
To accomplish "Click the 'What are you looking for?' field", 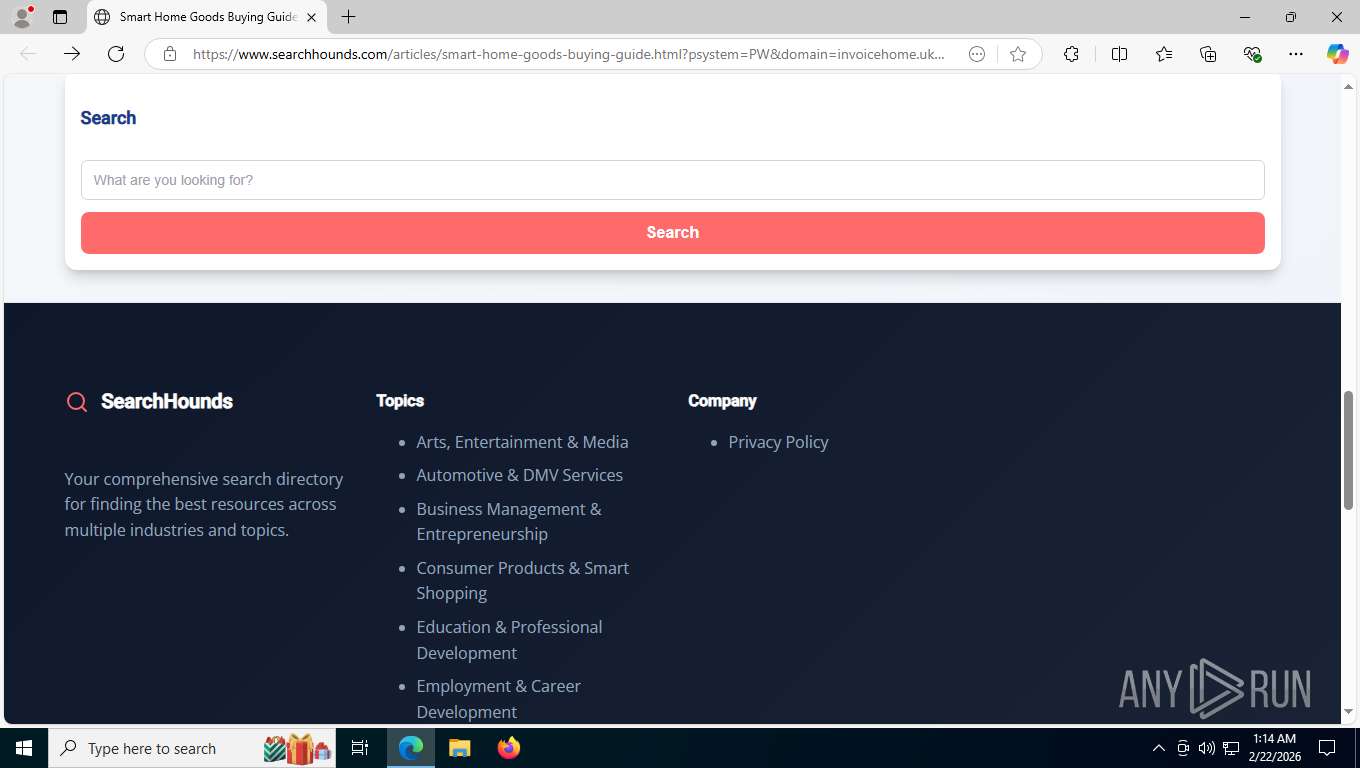I will [x=672, y=180].
